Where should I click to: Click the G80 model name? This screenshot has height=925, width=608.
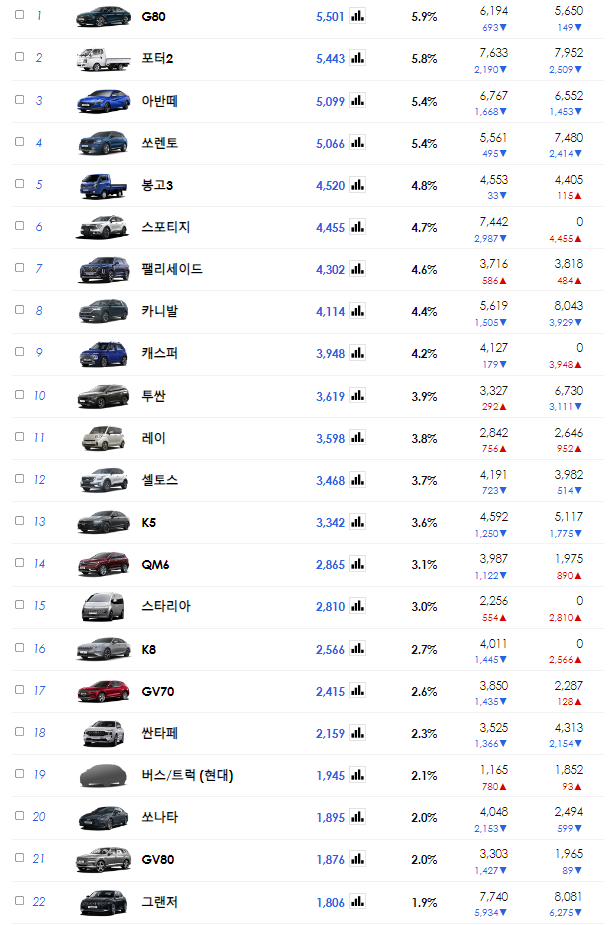[x=153, y=17]
